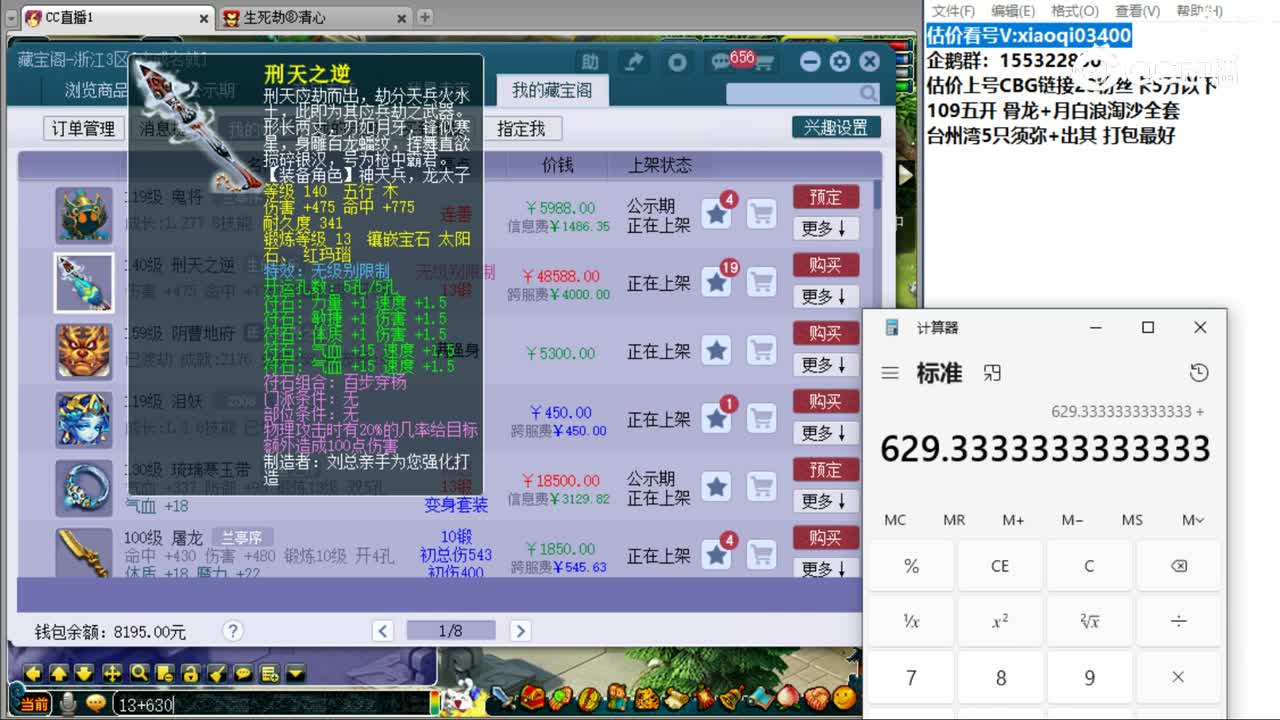Expand 更多 dropdown for ¥450.00 listing

tap(825, 432)
